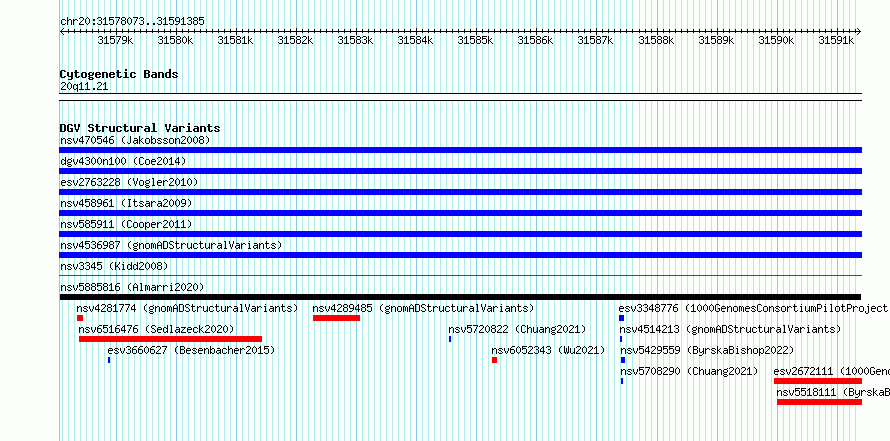Select the blue bar for nsv470546
890x441 pixels.
coord(460,150)
